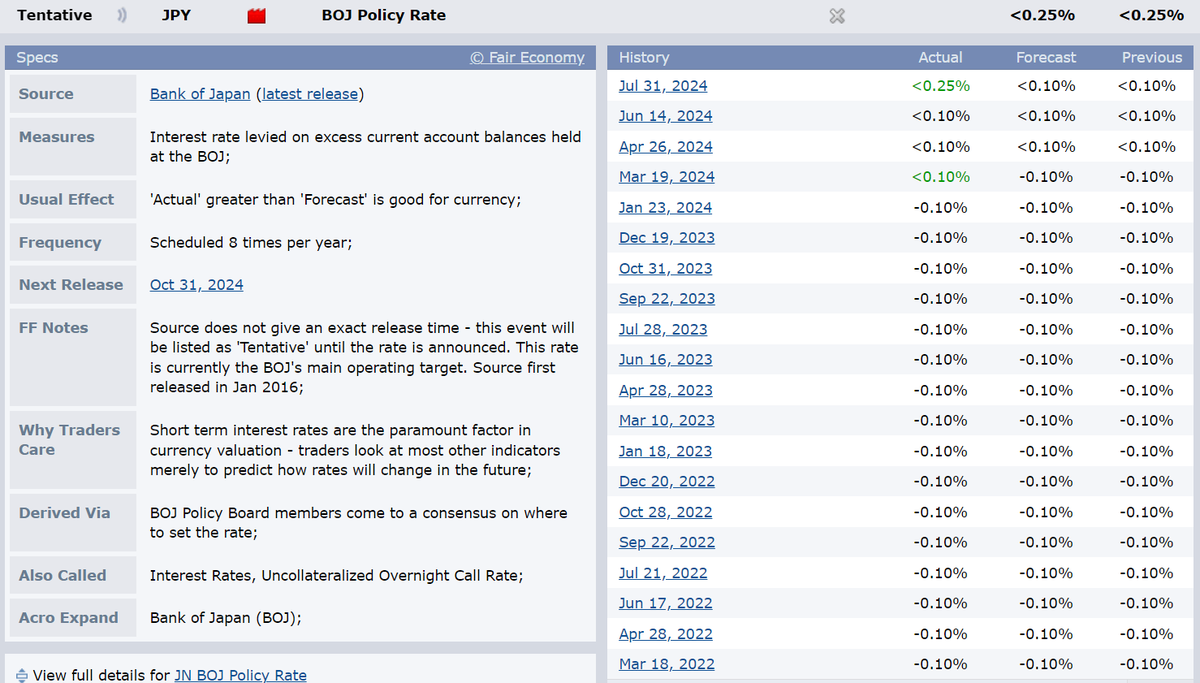Viewport: 1200px width, 683px height.
Task: Open the Apr 26, 2024 history entry
Action: coord(666,147)
